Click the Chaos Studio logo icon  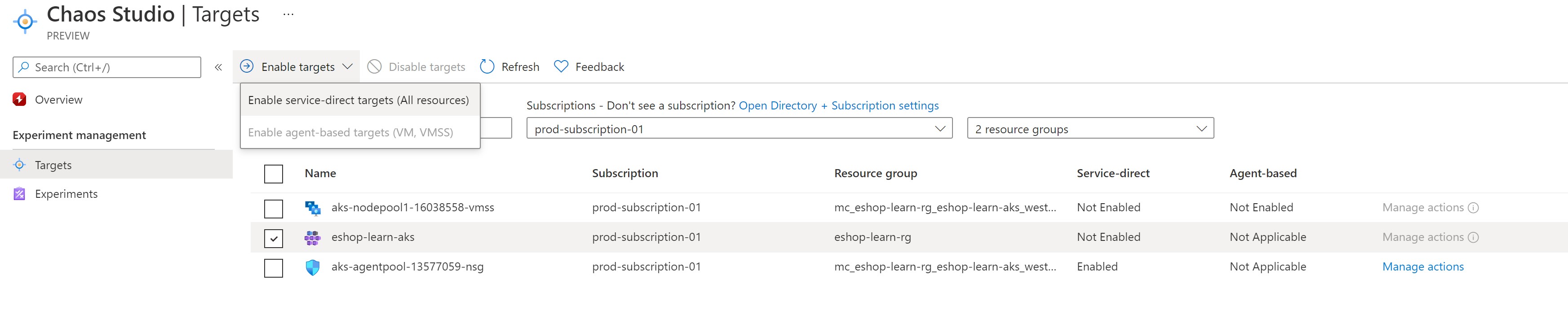point(25,21)
